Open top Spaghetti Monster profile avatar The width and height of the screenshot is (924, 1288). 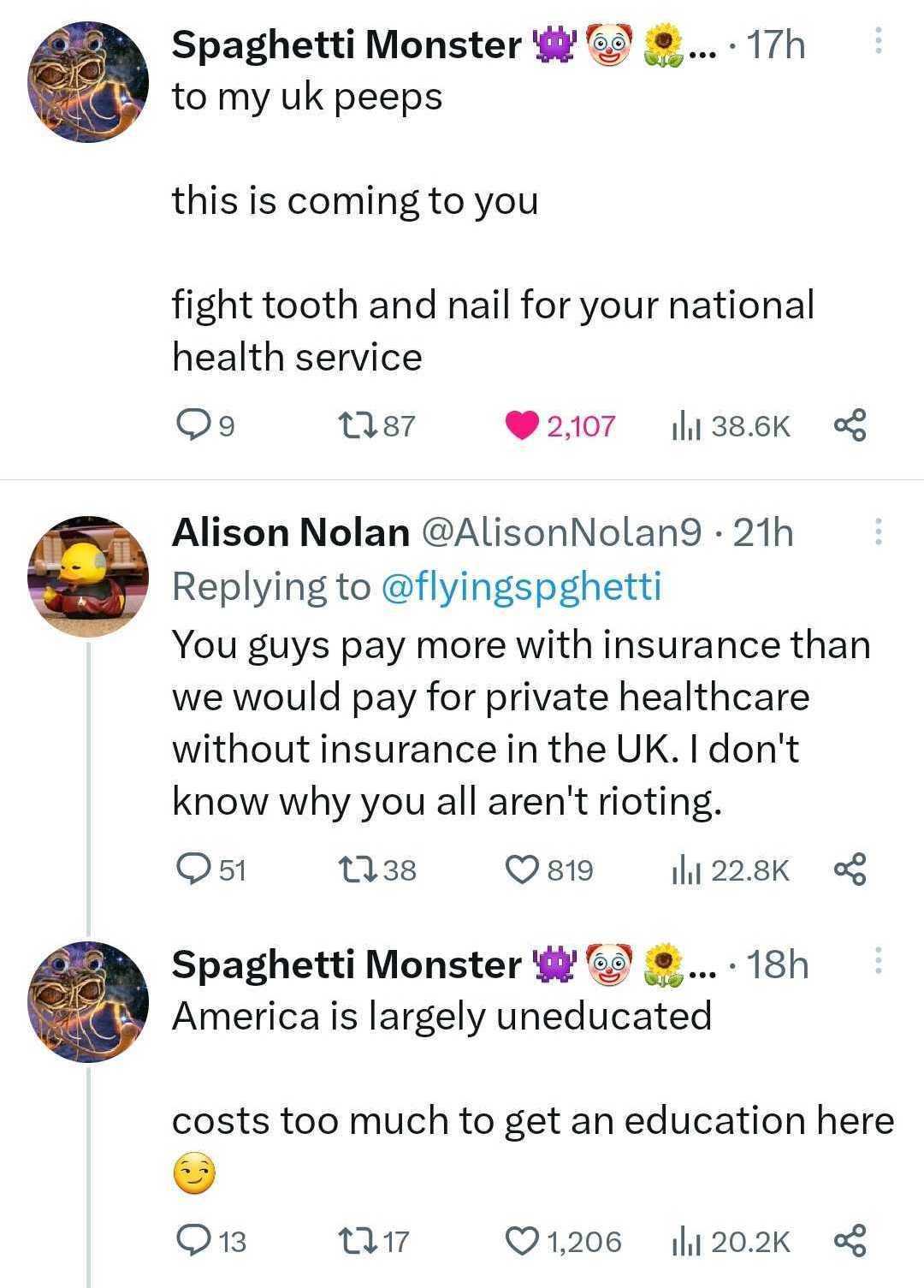tap(88, 82)
